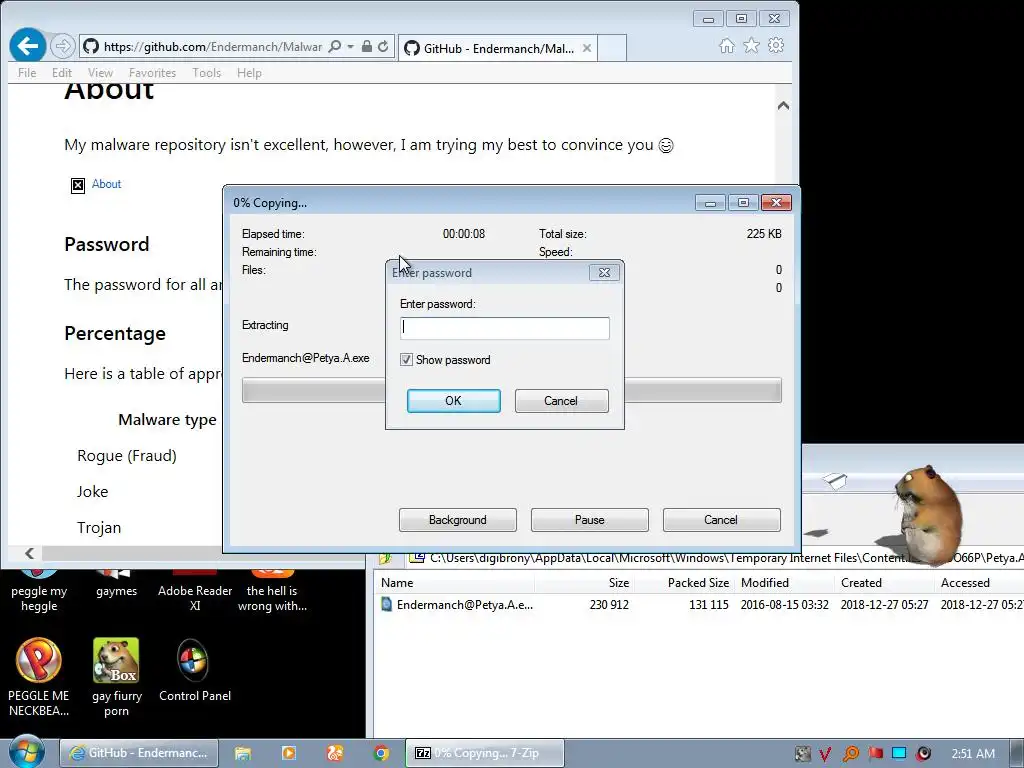Open the Tools menu

click(x=206, y=72)
